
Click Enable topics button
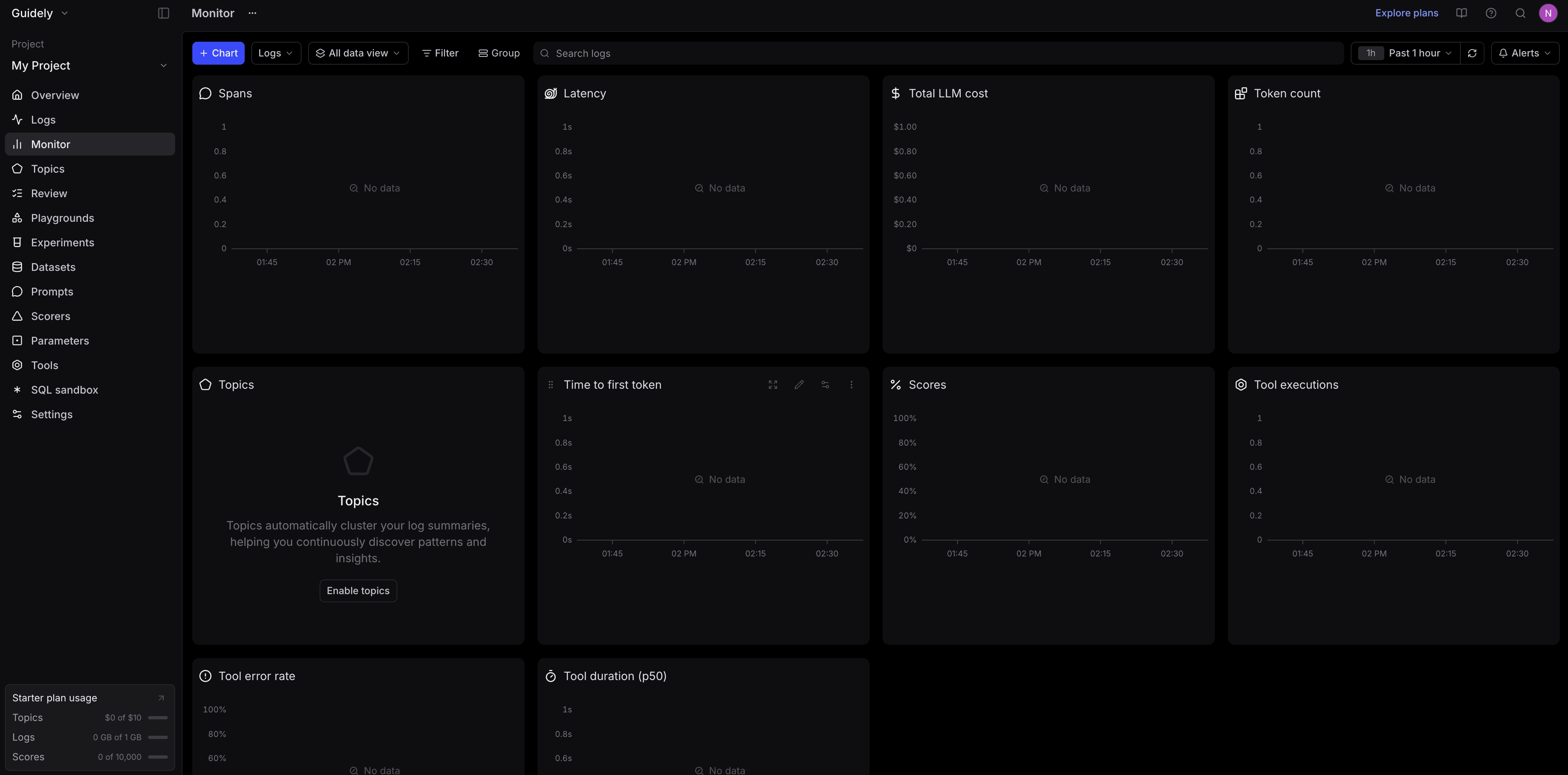358,590
